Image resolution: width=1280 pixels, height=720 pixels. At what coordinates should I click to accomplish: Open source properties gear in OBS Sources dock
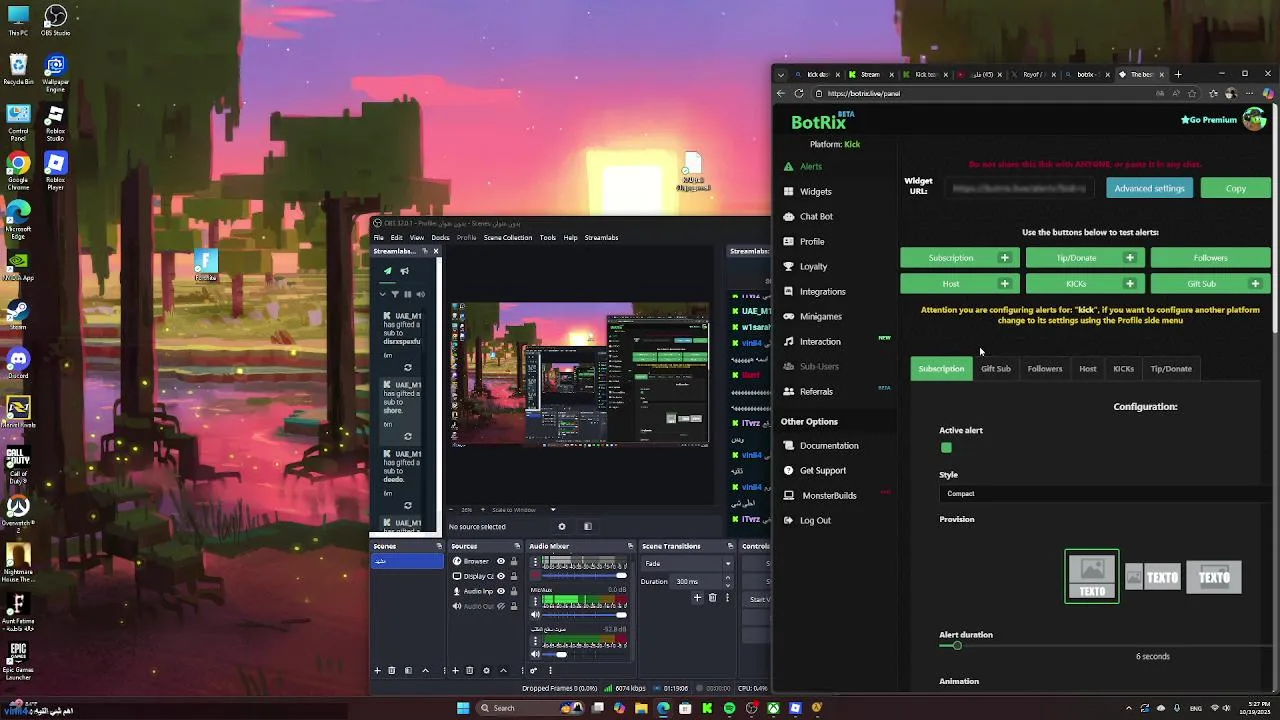[x=486, y=670]
